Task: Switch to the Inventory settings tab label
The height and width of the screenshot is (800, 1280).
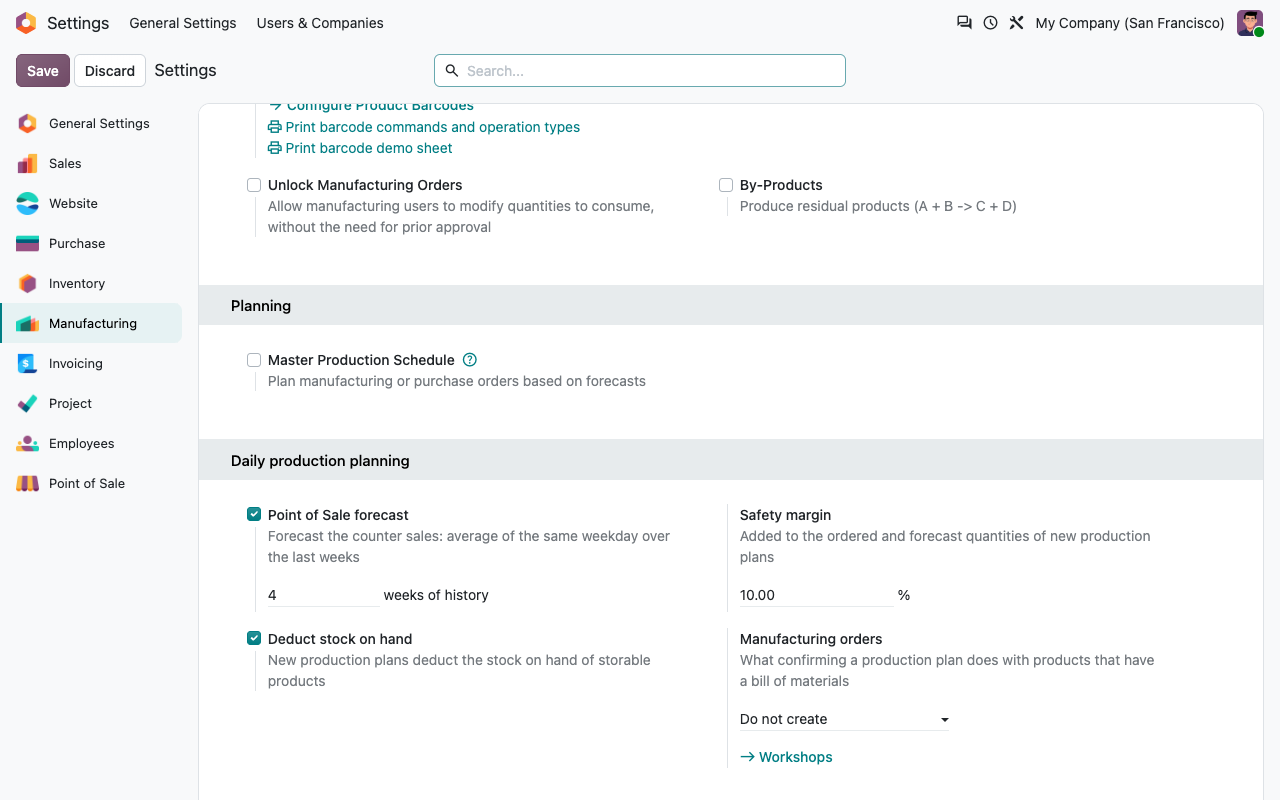Action: point(77,284)
